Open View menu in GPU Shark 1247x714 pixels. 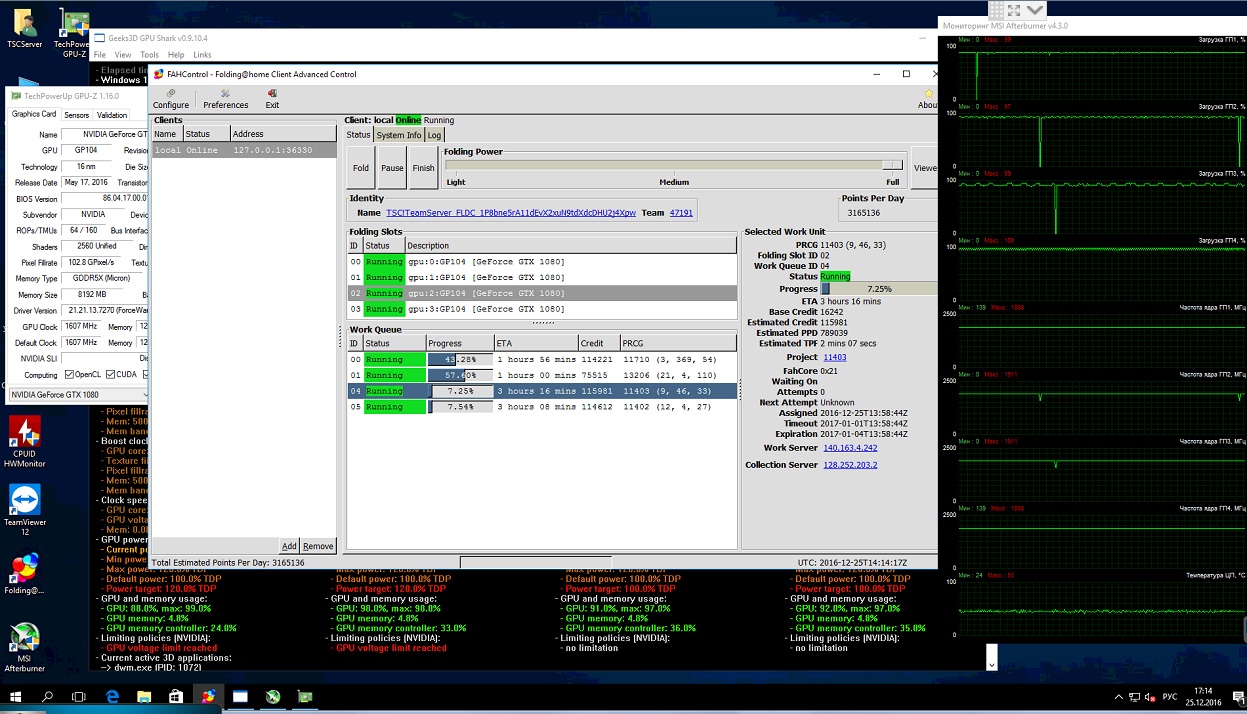click(x=123, y=55)
